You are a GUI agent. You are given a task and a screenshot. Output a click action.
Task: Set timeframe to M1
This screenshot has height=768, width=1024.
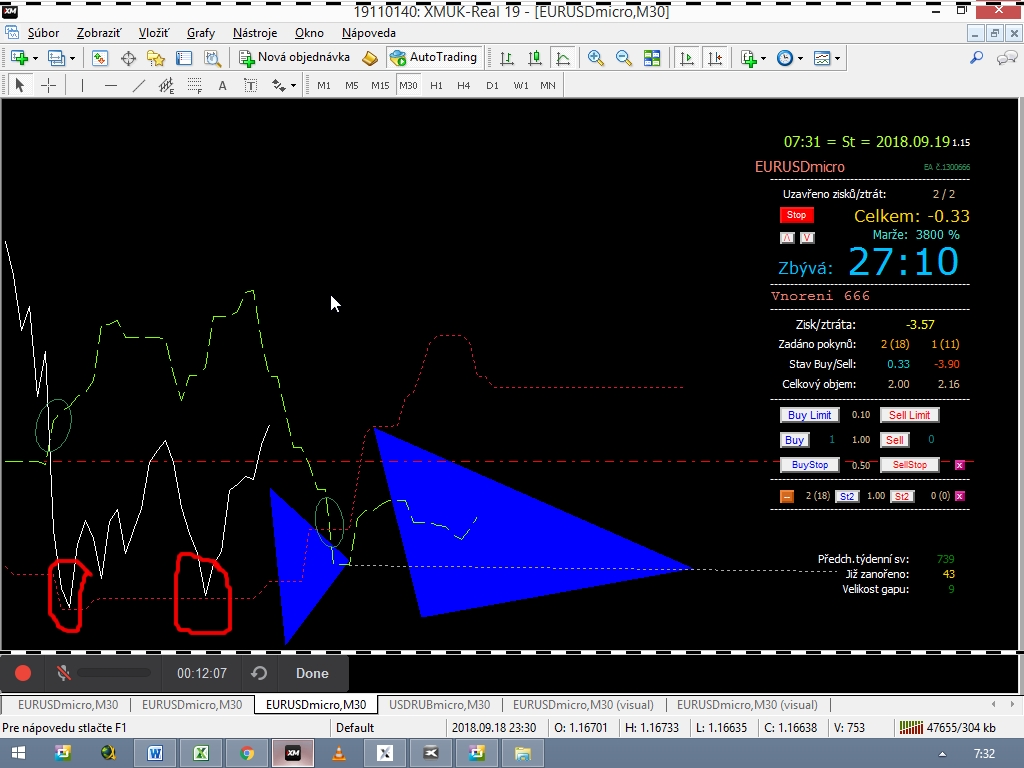(x=324, y=86)
